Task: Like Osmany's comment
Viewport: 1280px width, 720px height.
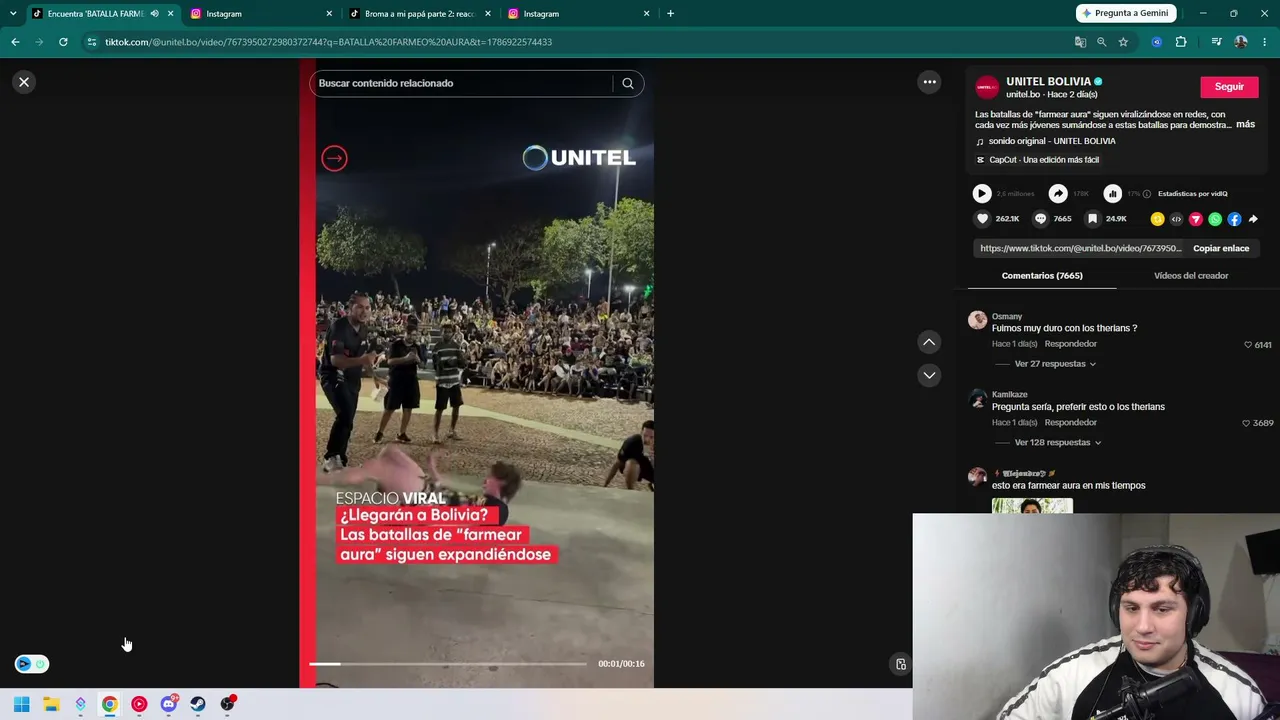Action: pyautogui.click(x=1248, y=345)
